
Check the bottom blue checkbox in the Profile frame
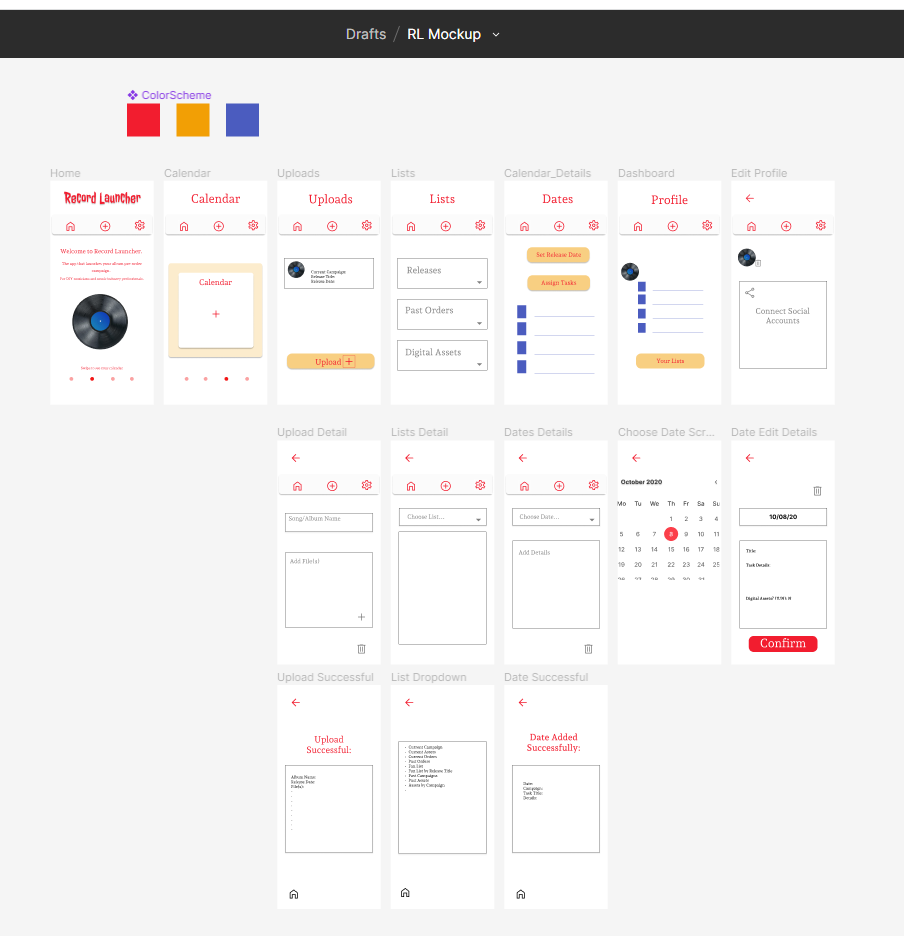pyautogui.click(x=642, y=328)
